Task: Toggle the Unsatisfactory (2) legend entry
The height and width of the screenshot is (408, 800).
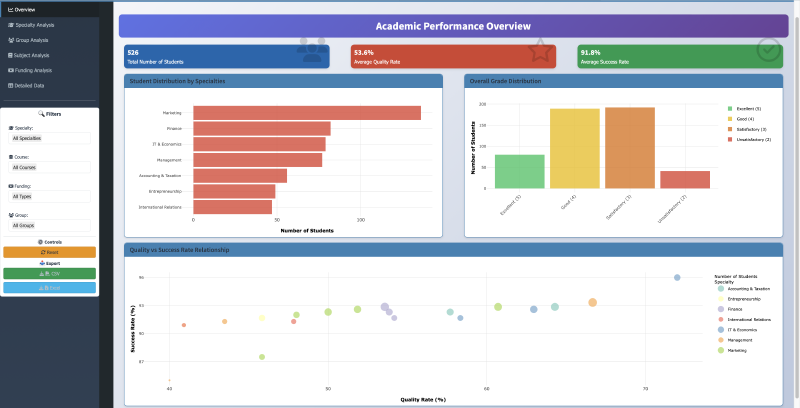Action: [x=749, y=140]
